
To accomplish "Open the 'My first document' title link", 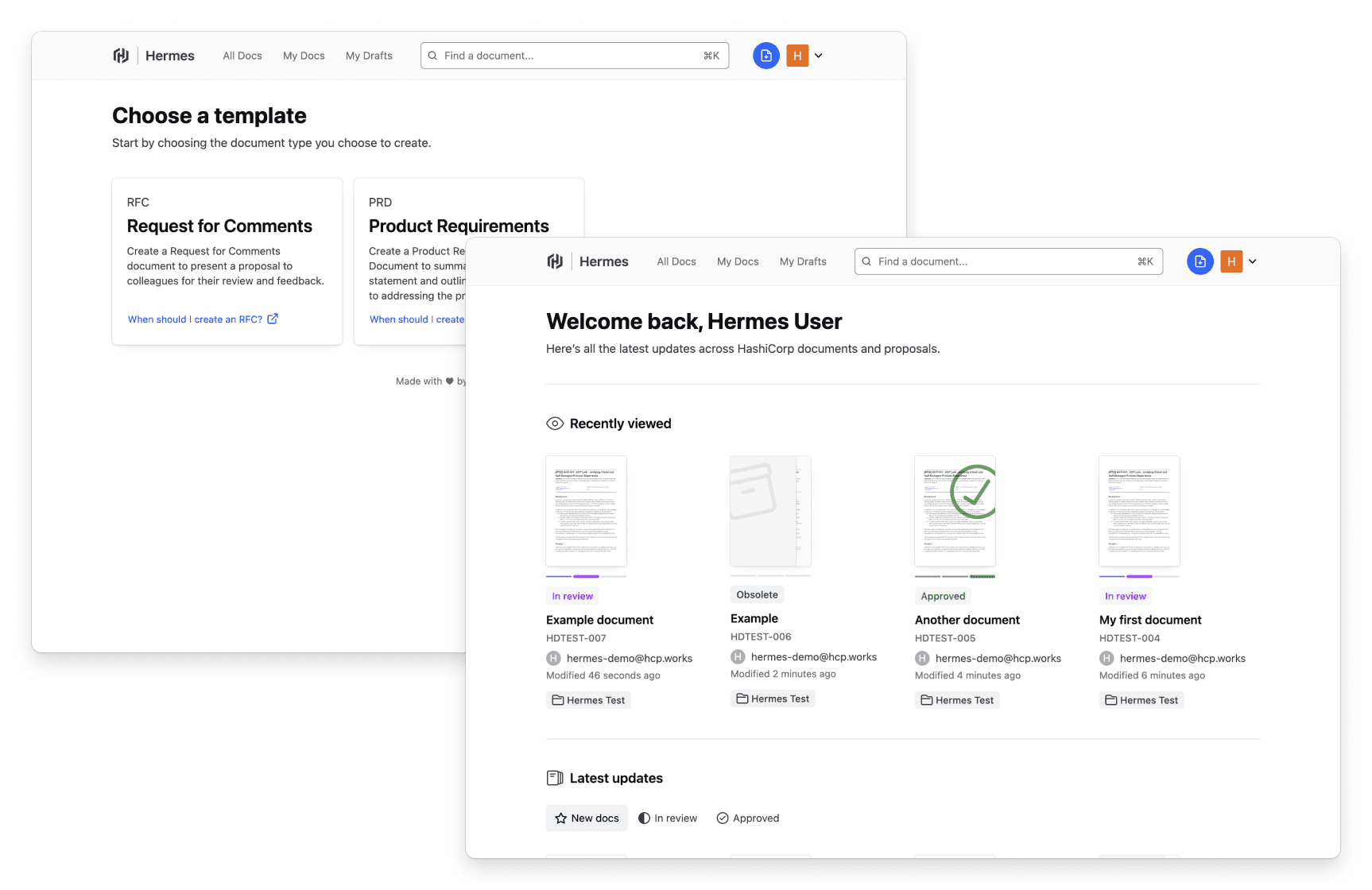I will [x=1149, y=620].
